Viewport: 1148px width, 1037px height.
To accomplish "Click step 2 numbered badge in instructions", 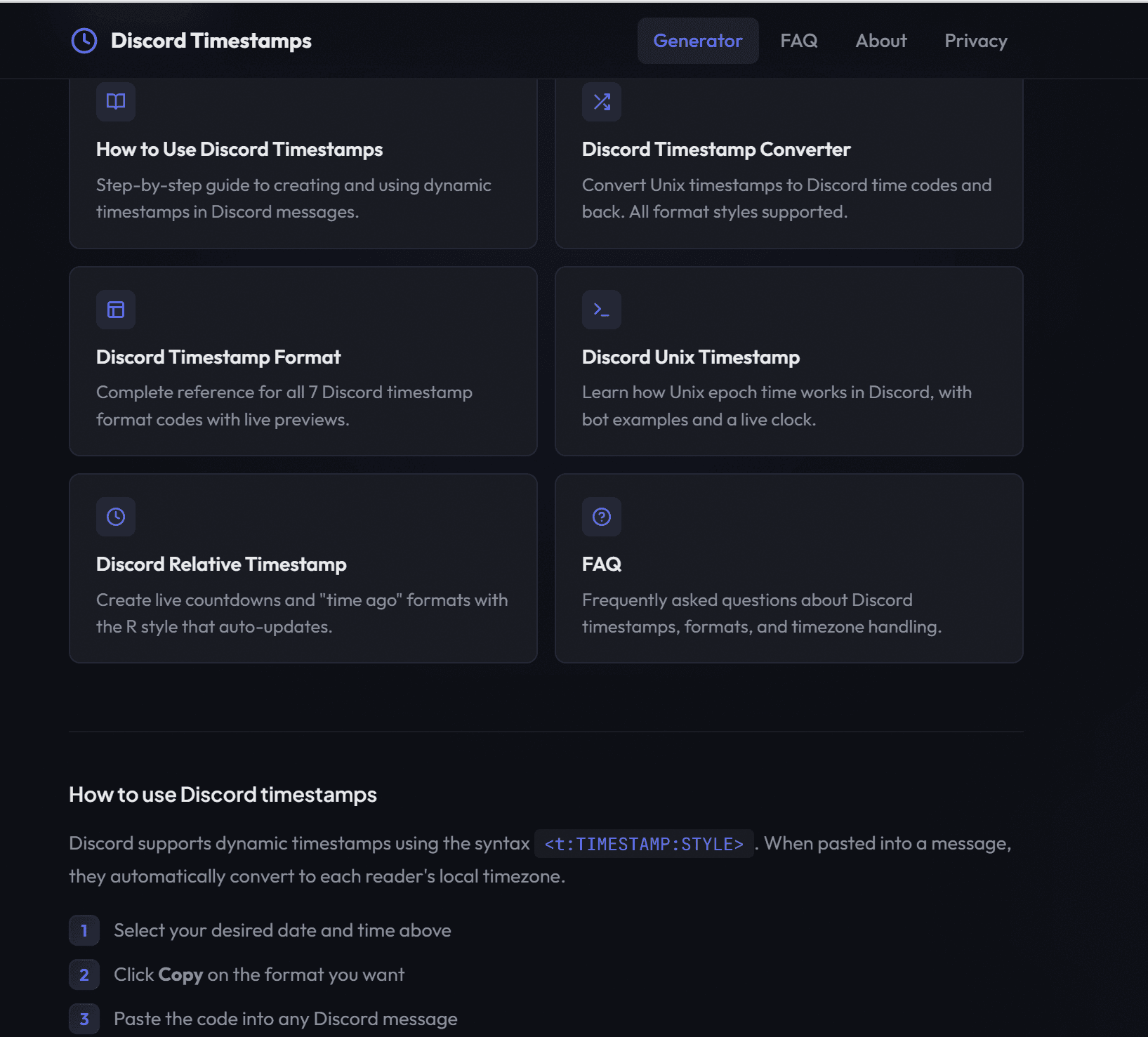I will (84, 975).
